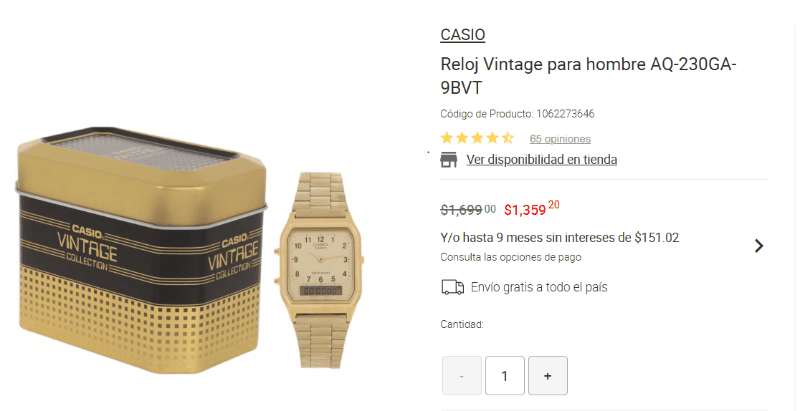Click the product title Reloj Vintage para hombre
The height and width of the screenshot is (411, 800).
coord(588,76)
